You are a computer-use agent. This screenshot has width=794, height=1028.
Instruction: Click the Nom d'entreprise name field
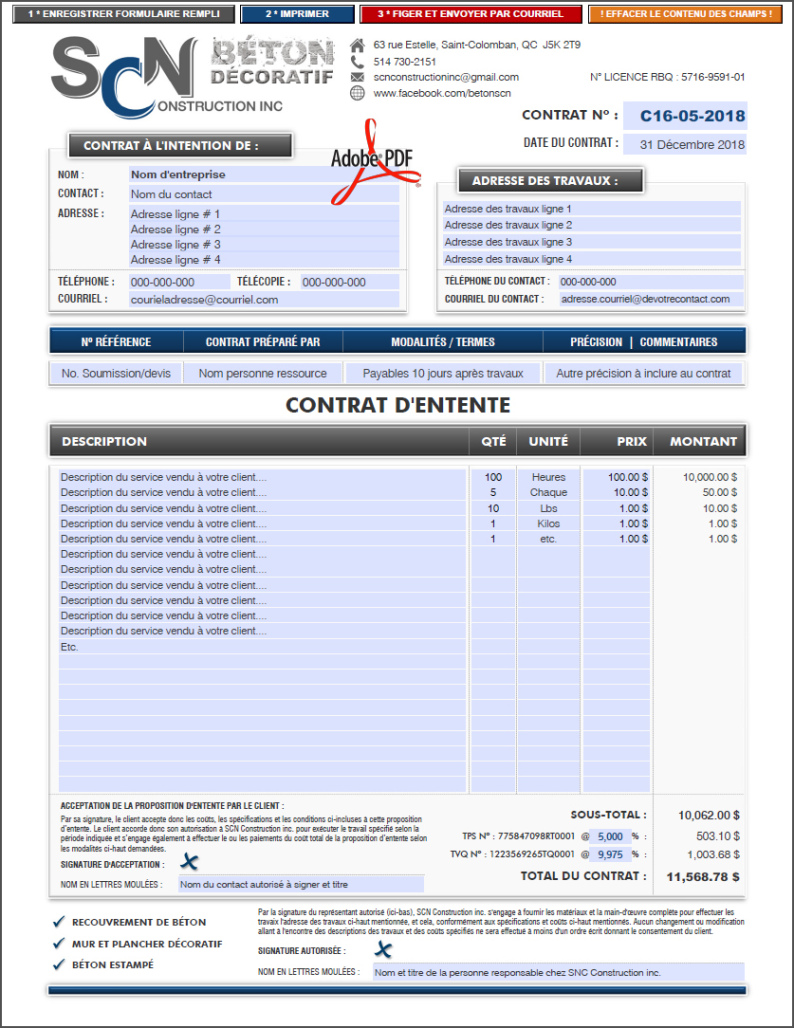pos(263,174)
